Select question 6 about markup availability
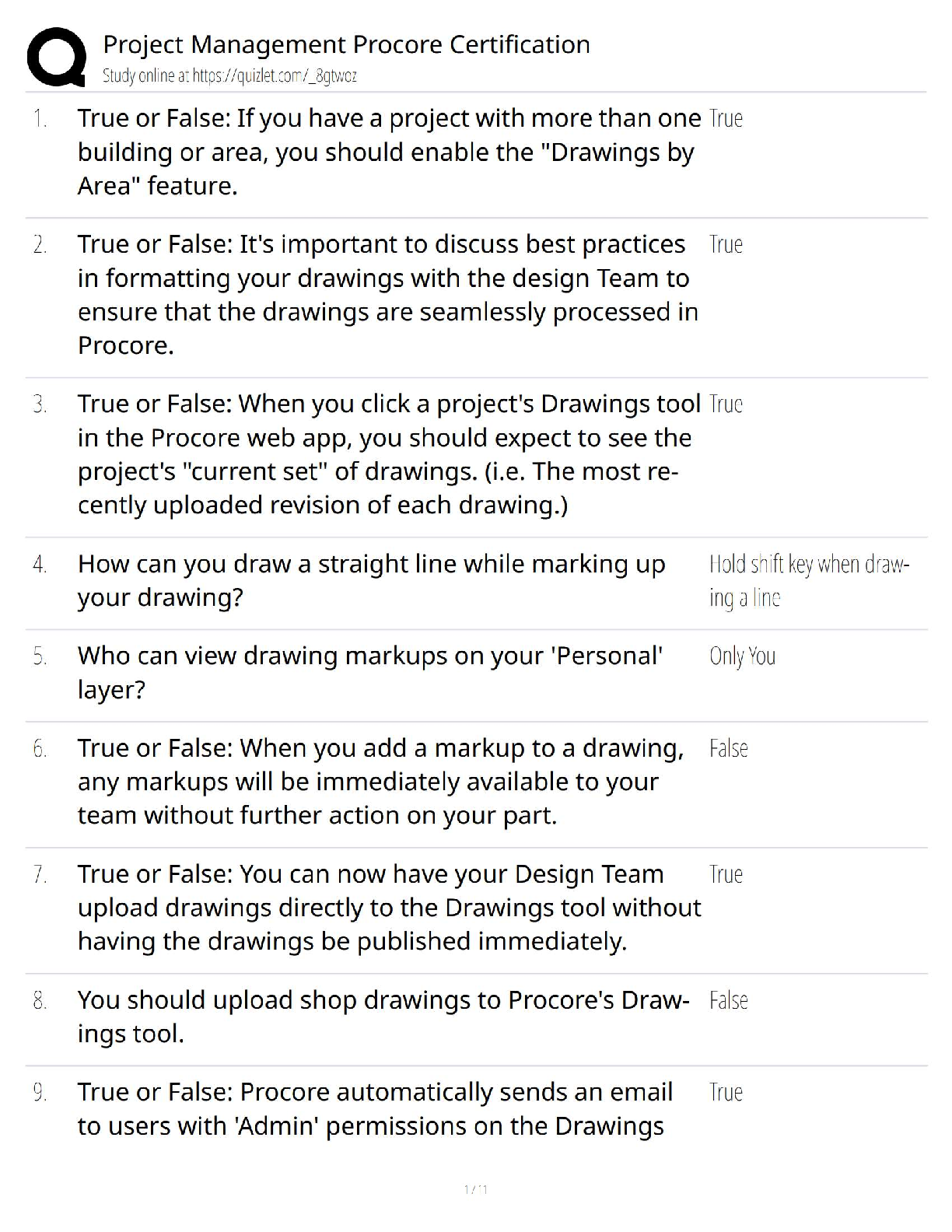The width and height of the screenshot is (952, 1232). [381, 782]
